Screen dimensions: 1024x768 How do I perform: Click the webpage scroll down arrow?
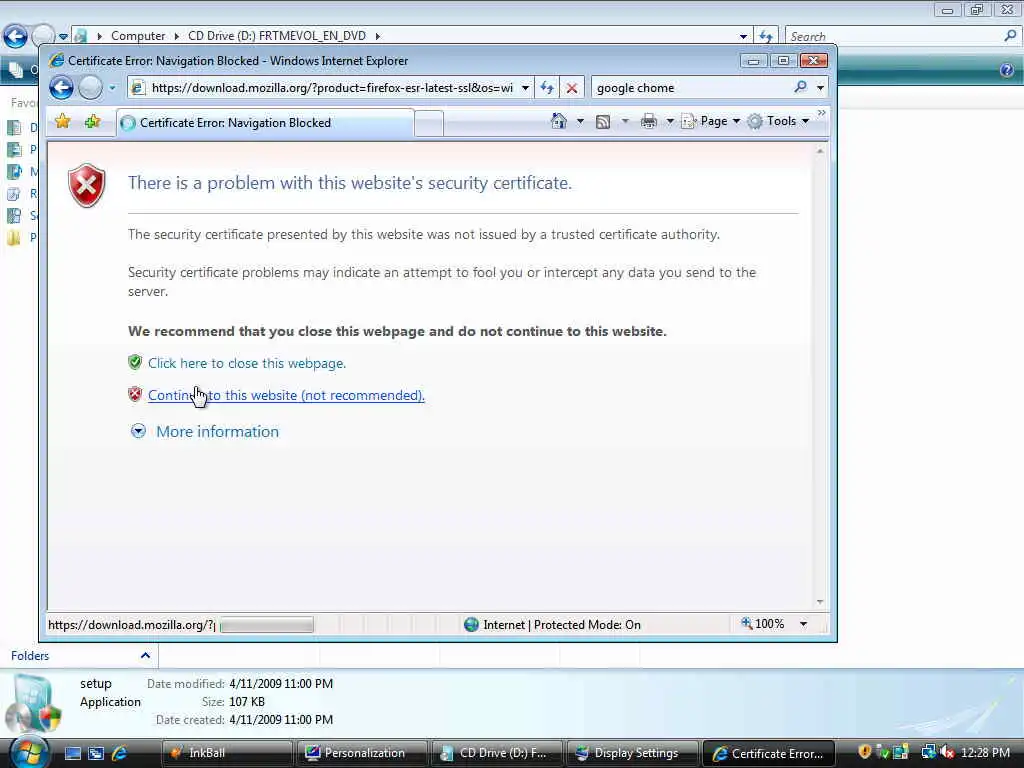820,602
